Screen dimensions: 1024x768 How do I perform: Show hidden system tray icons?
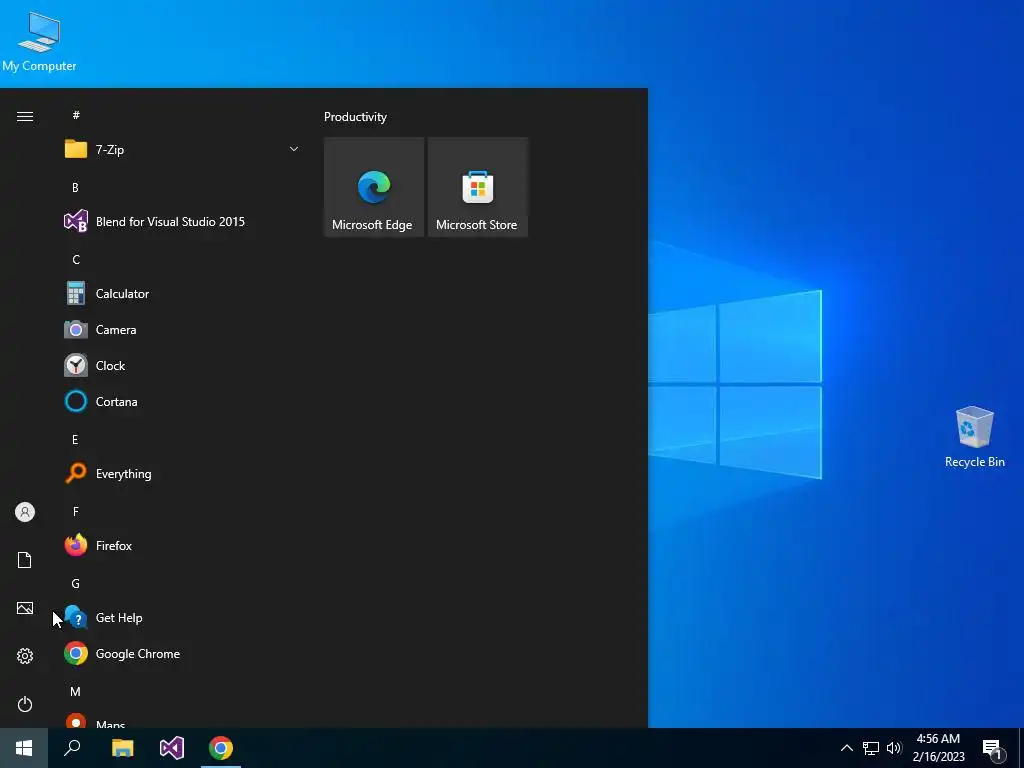(846, 748)
